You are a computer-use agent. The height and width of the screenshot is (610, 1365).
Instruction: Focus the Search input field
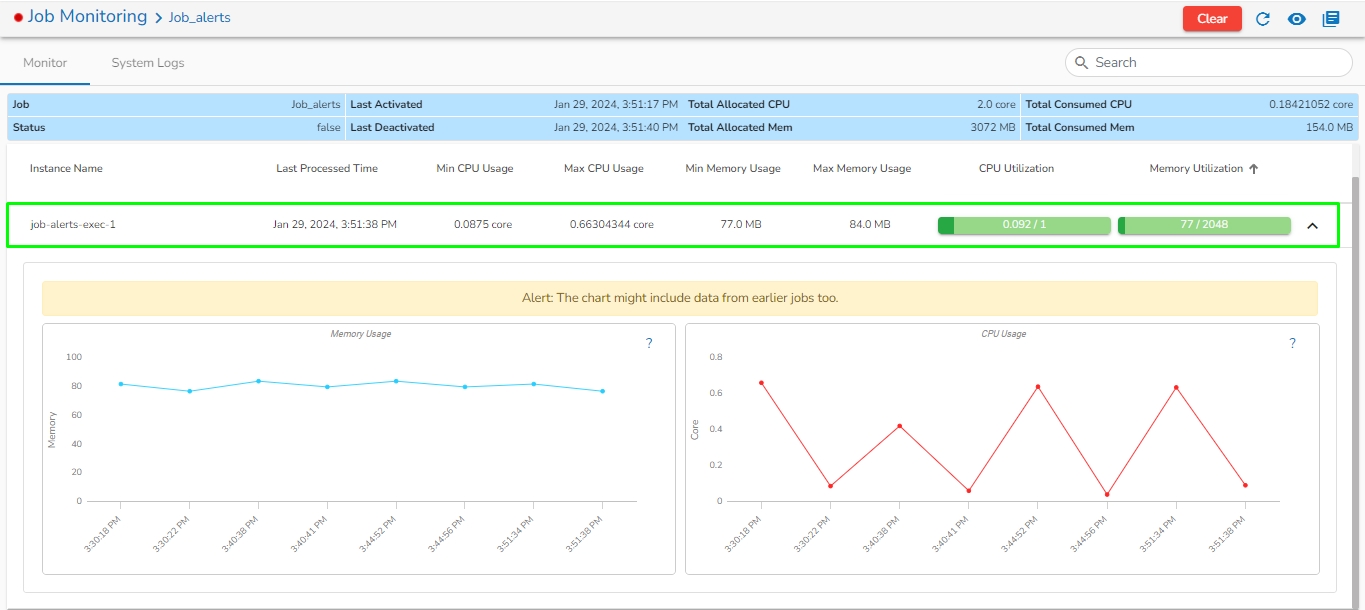point(1215,62)
